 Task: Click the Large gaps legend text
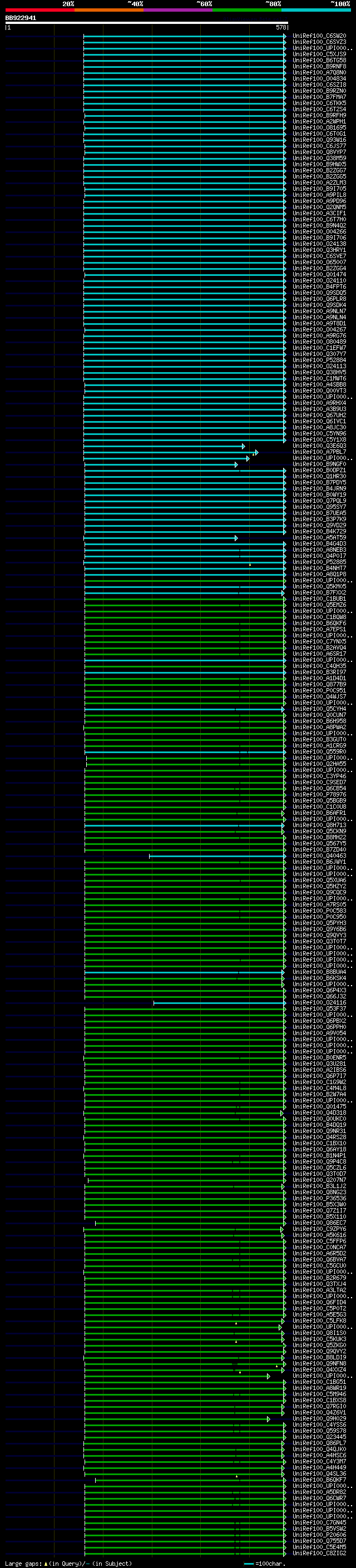[x=67, y=1564]
